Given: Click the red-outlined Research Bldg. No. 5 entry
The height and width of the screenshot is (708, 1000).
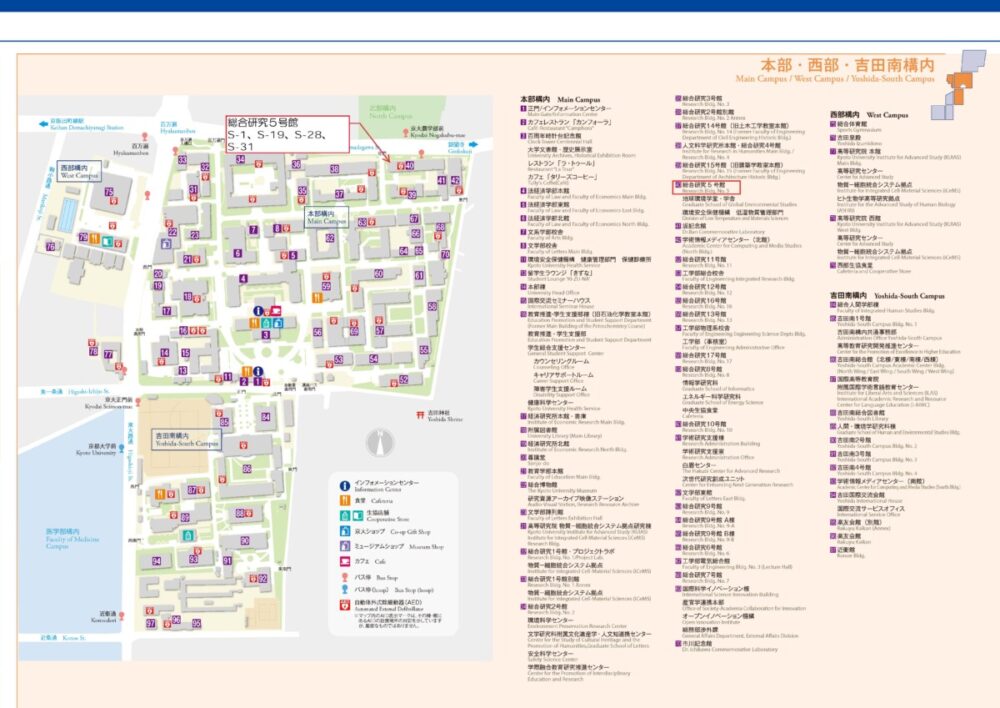Looking at the screenshot, I should [716, 186].
